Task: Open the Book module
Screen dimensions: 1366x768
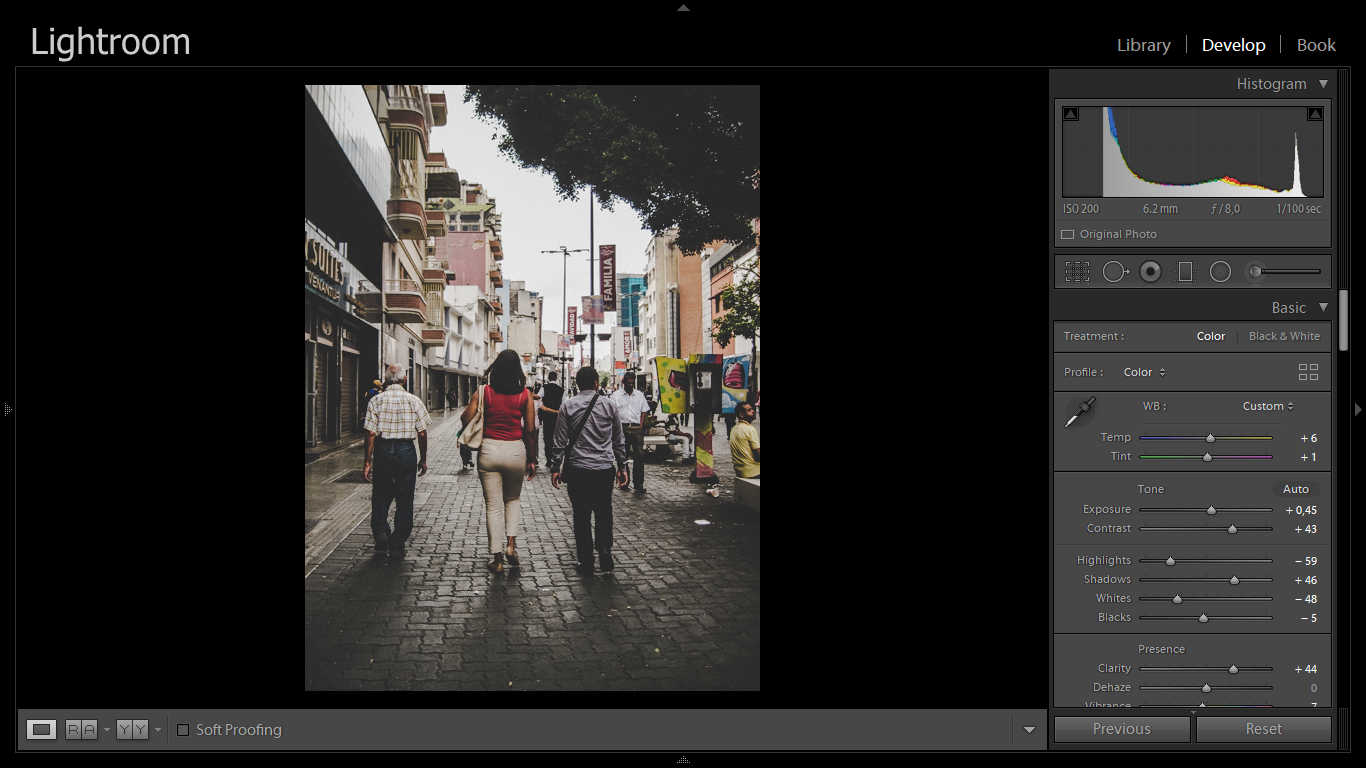Action: pyautogui.click(x=1316, y=45)
